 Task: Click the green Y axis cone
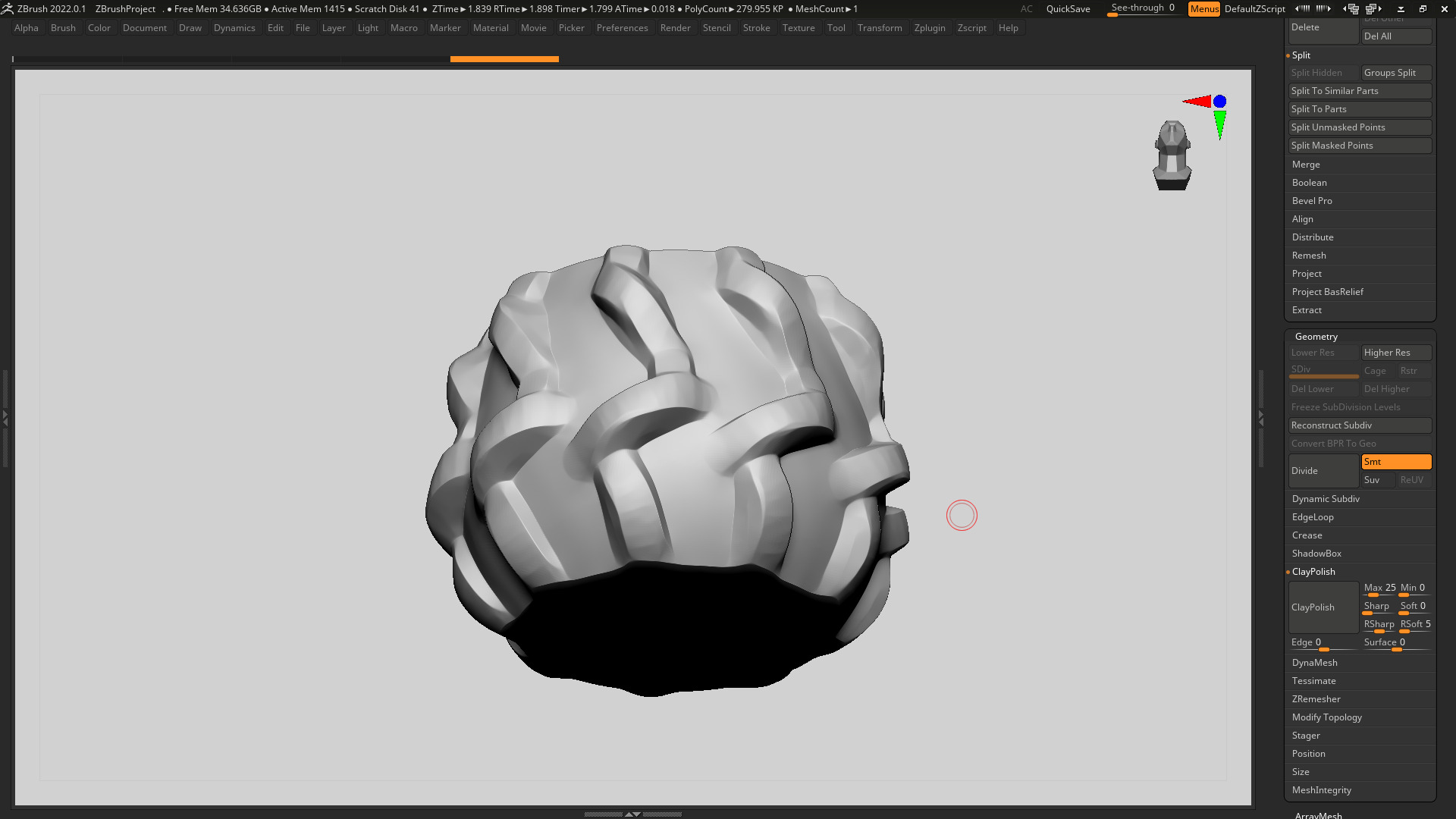pyautogui.click(x=1219, y=125)
